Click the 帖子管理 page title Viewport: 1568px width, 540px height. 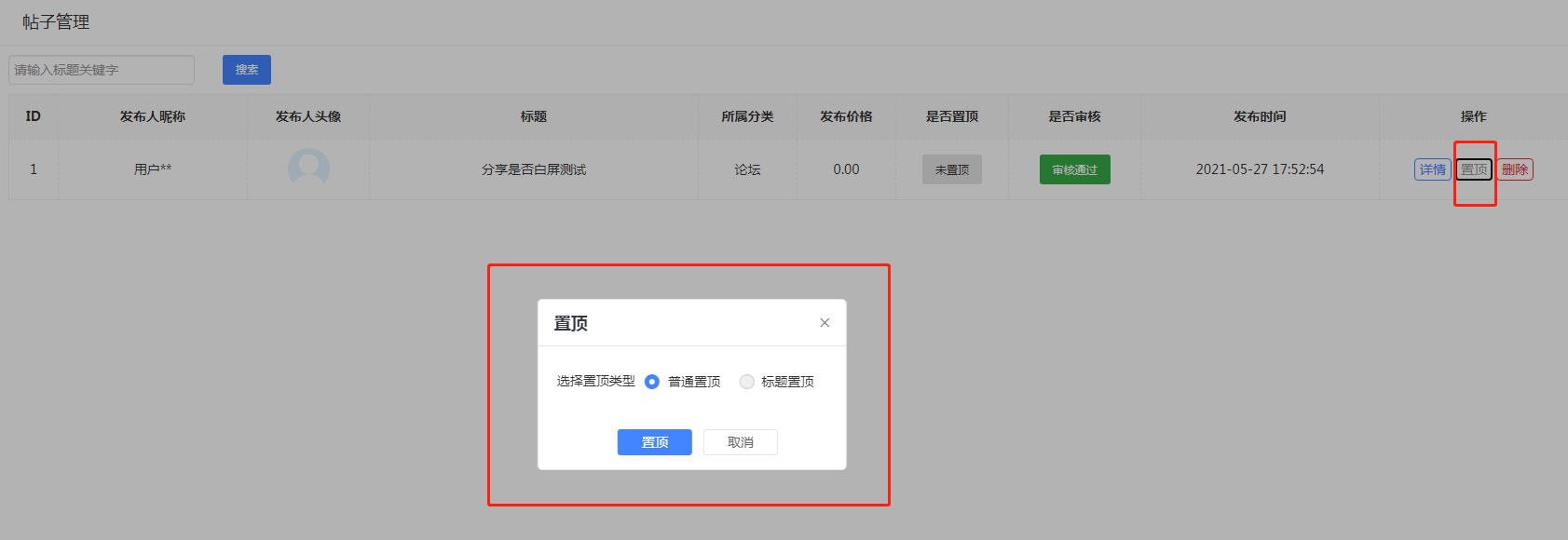56,21
